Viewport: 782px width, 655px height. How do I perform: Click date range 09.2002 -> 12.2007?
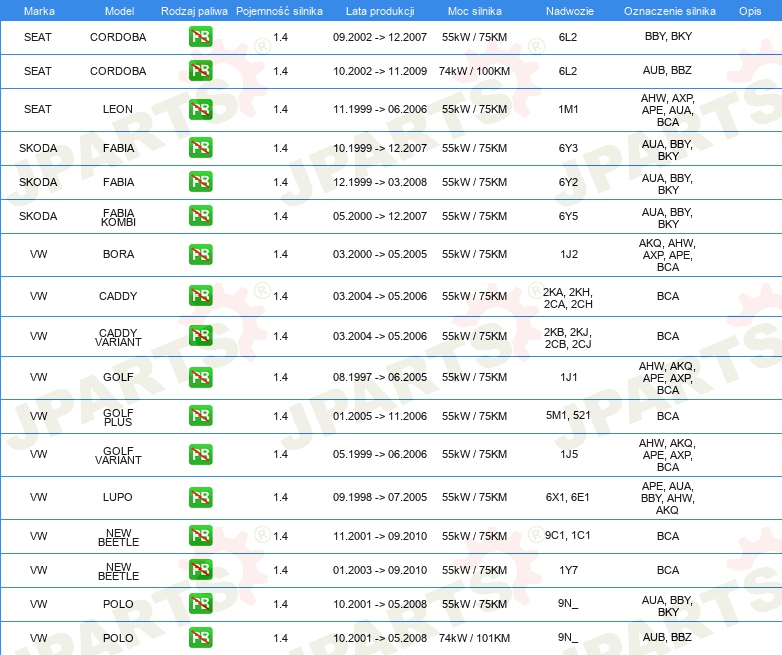point(380,37)
